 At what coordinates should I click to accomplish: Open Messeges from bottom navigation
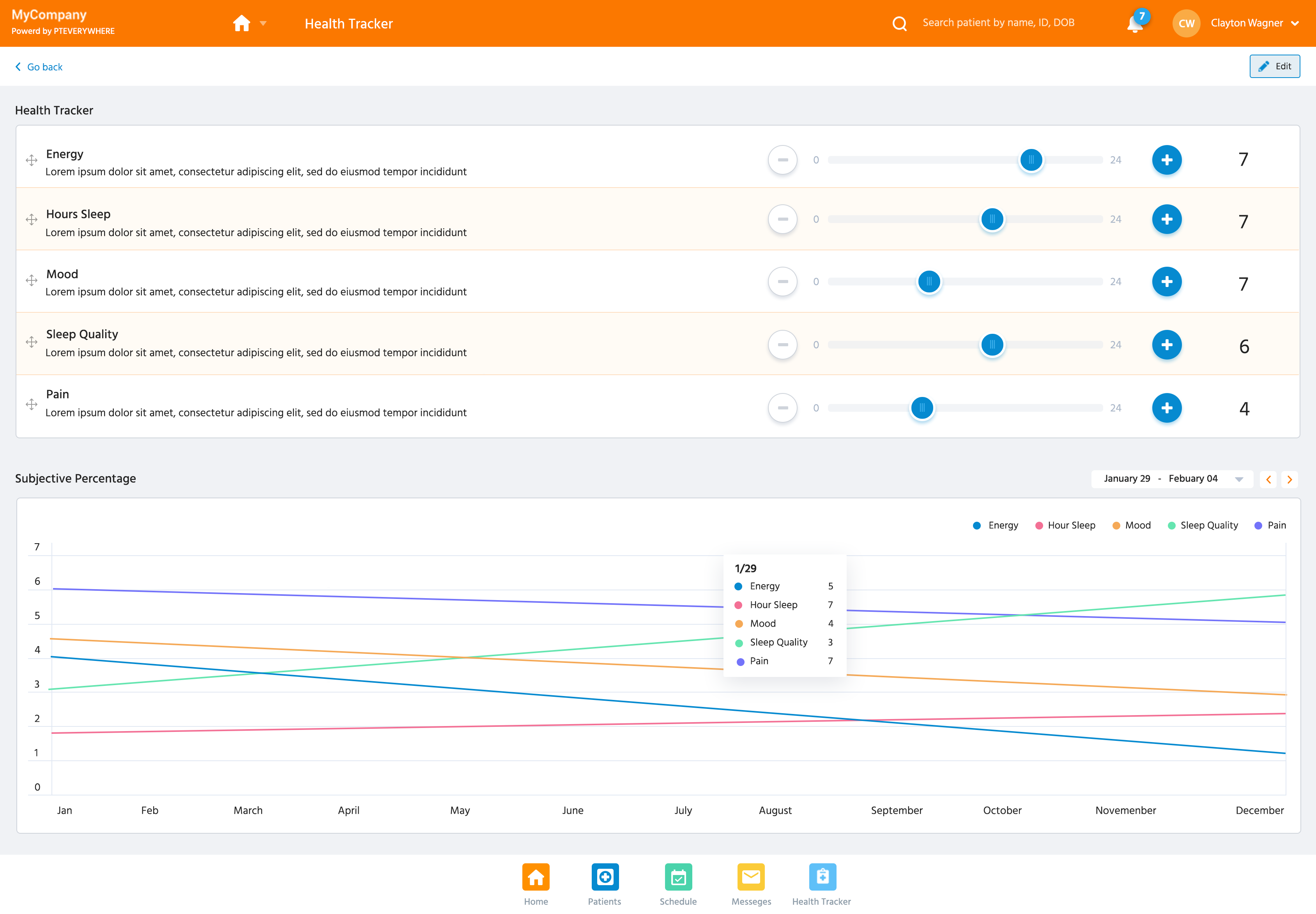click(751, 877)
